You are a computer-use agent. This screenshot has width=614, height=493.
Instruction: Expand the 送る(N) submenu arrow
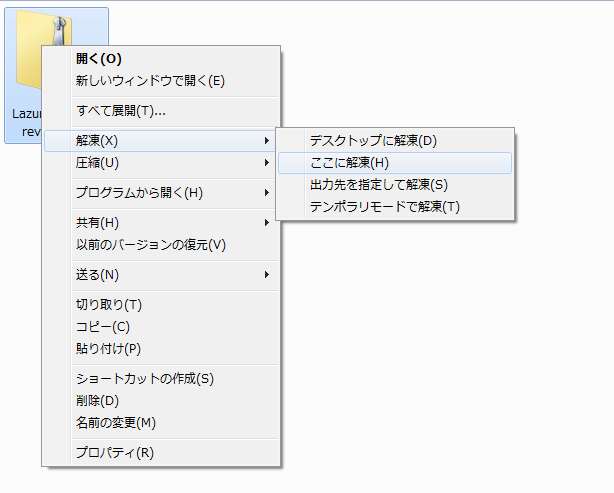267,275
